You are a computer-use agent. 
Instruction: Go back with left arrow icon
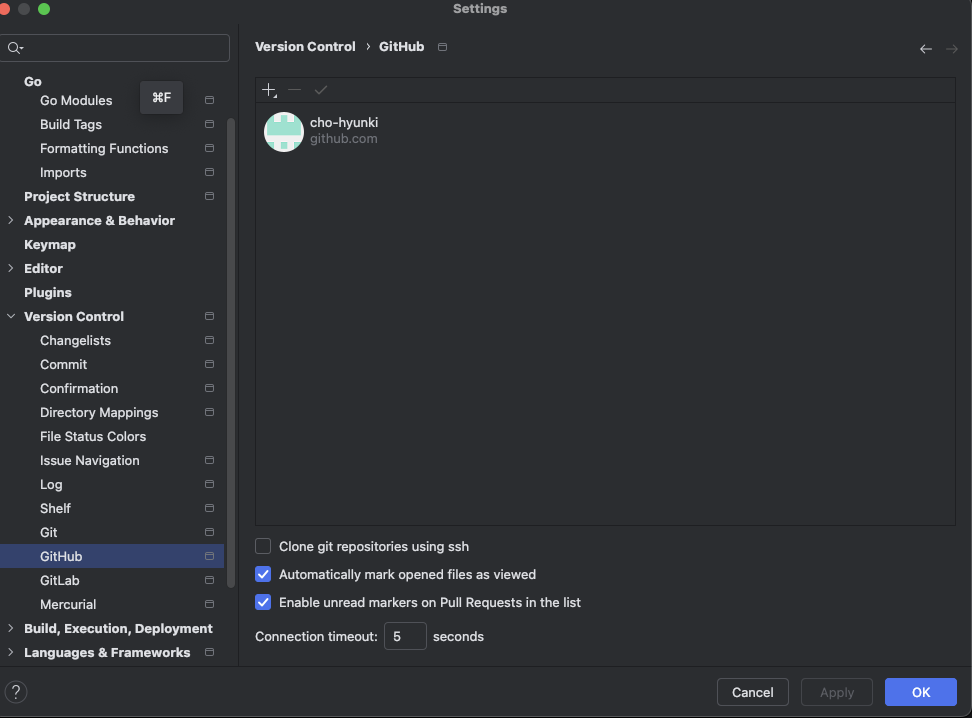(926, 49)
